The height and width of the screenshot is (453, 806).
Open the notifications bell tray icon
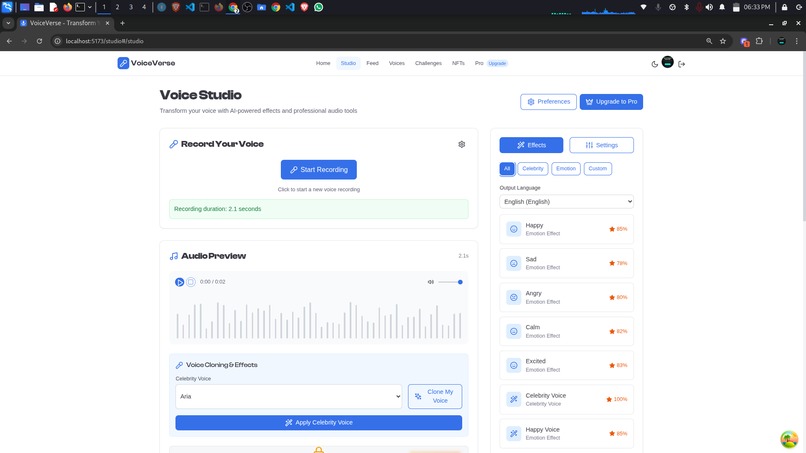[722, 7]
